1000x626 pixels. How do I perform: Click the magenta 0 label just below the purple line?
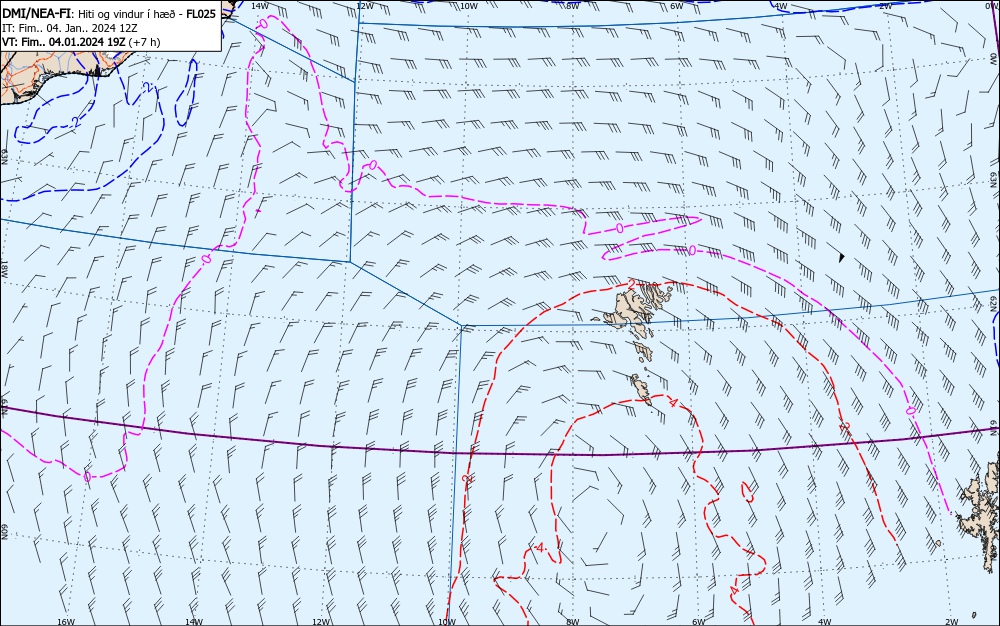(87, 476)
